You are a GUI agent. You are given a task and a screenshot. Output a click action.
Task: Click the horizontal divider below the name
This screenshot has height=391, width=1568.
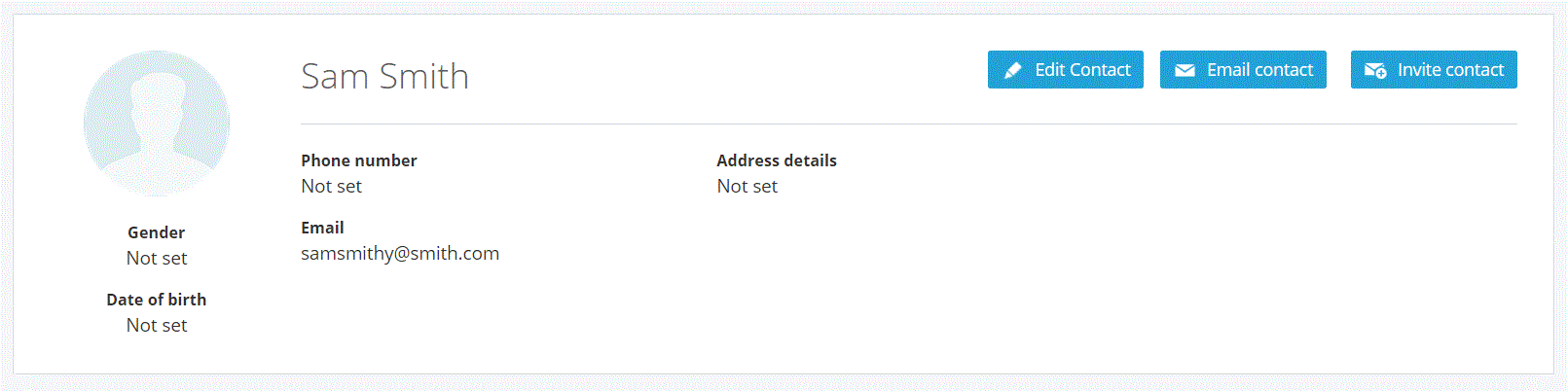(x=908, y=124)
